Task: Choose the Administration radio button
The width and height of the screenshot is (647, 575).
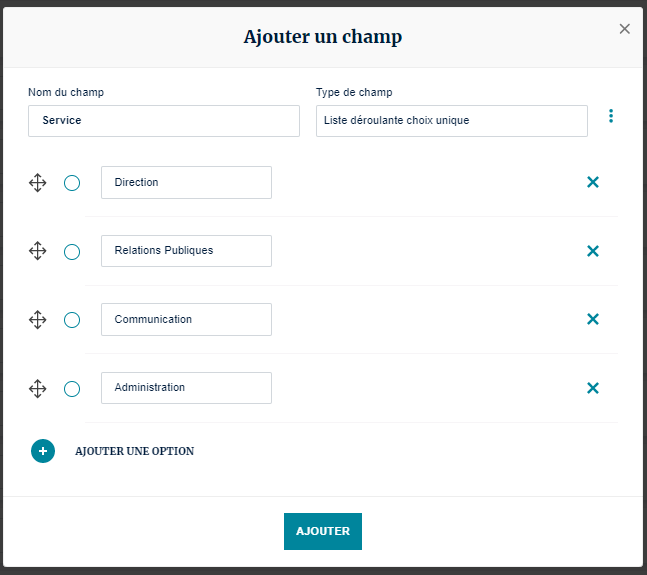Action: coord(72,389)
